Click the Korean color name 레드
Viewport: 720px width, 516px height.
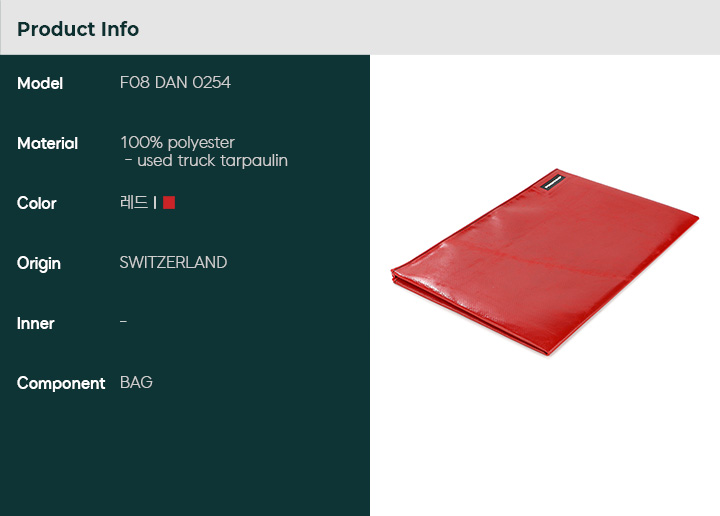point(134,202)
